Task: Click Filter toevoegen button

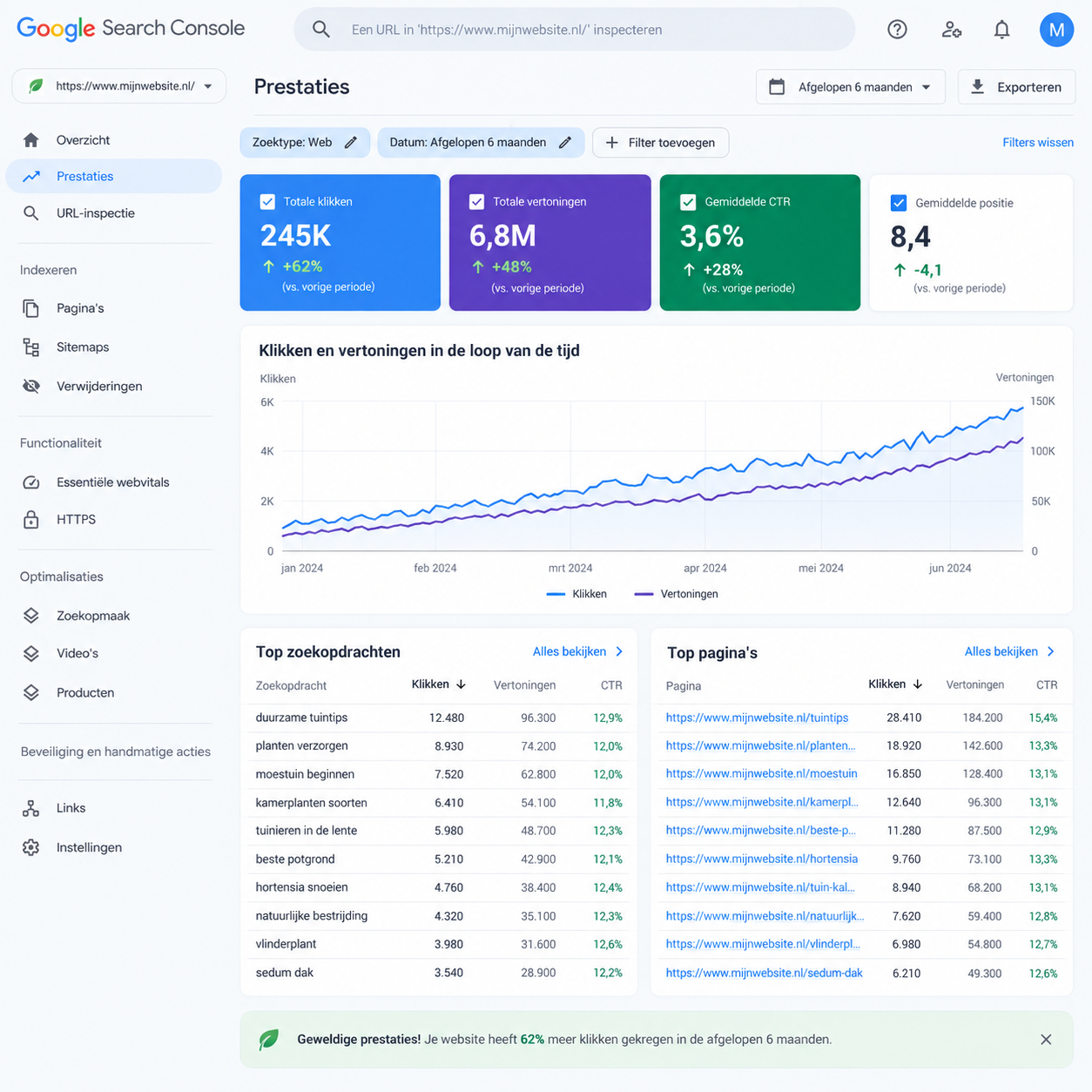Action: (x=660, y=143)
